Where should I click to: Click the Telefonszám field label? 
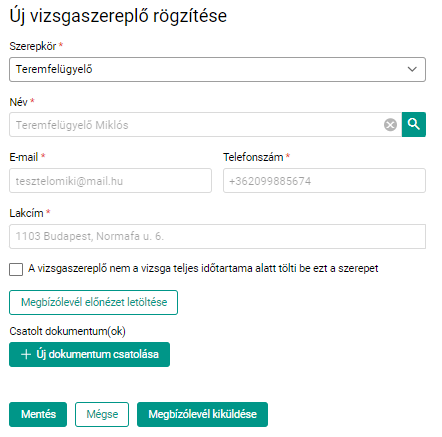253,157
